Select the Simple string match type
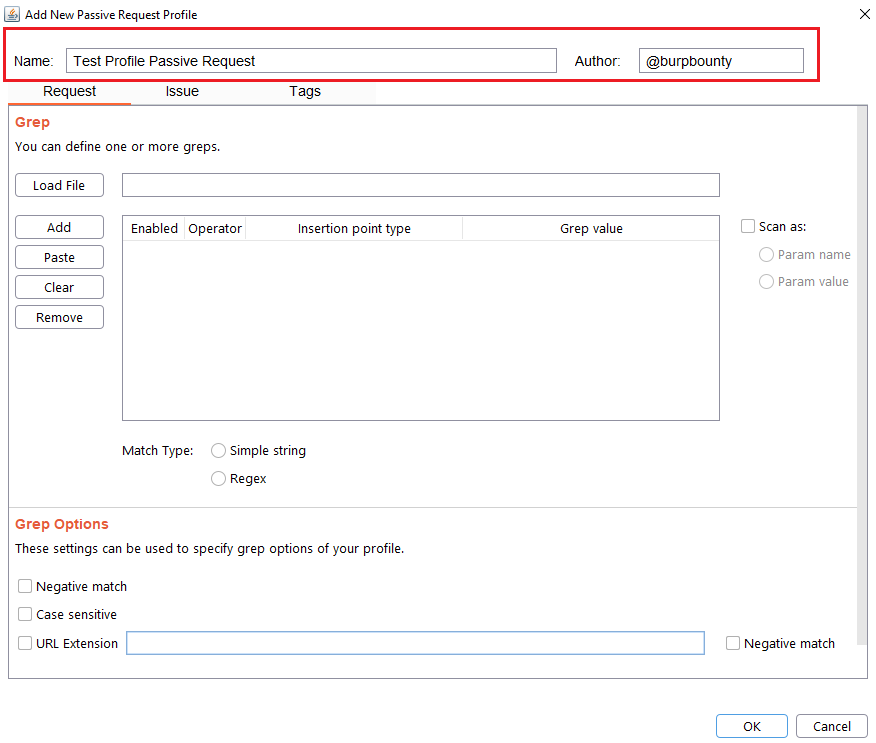 219,451
